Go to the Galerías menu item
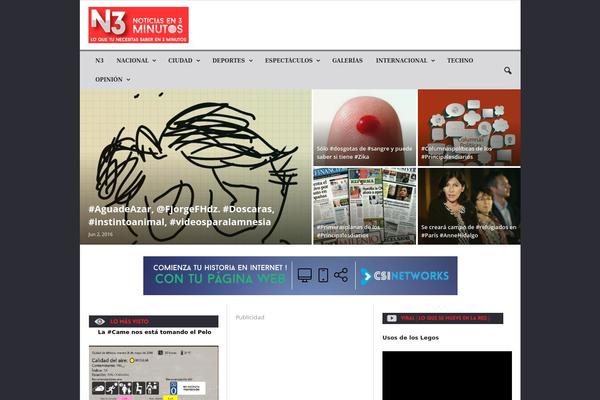 (x=347, y=60)
